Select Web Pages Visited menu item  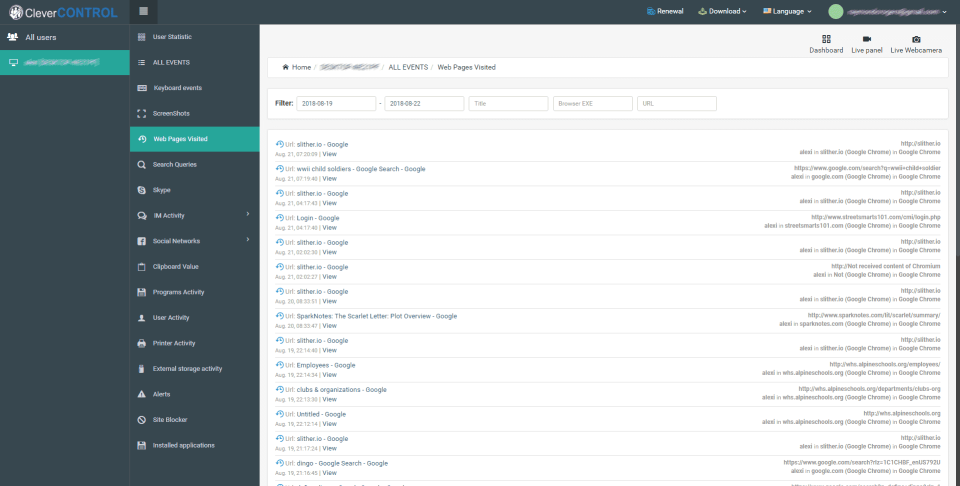click(x=195, y=139)
